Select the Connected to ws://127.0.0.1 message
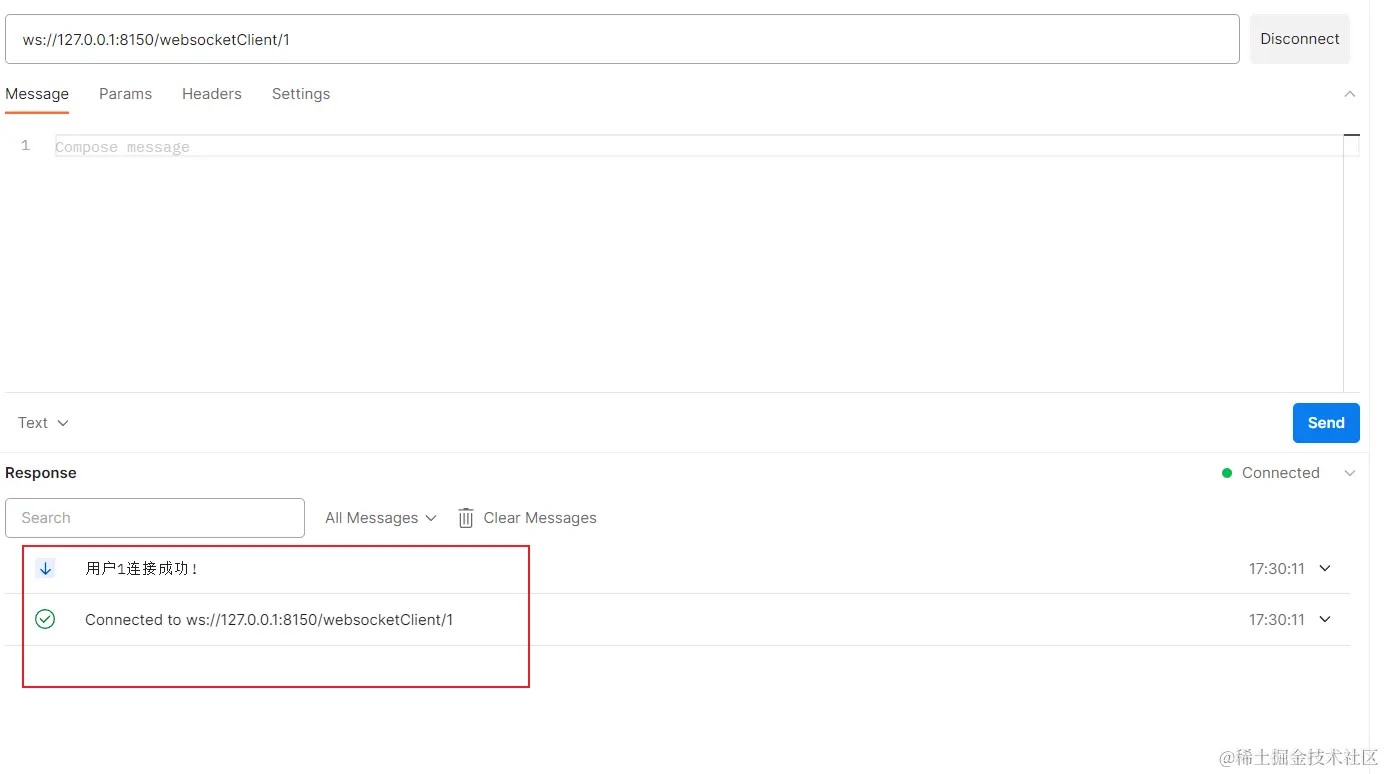 tap(677, 620)
